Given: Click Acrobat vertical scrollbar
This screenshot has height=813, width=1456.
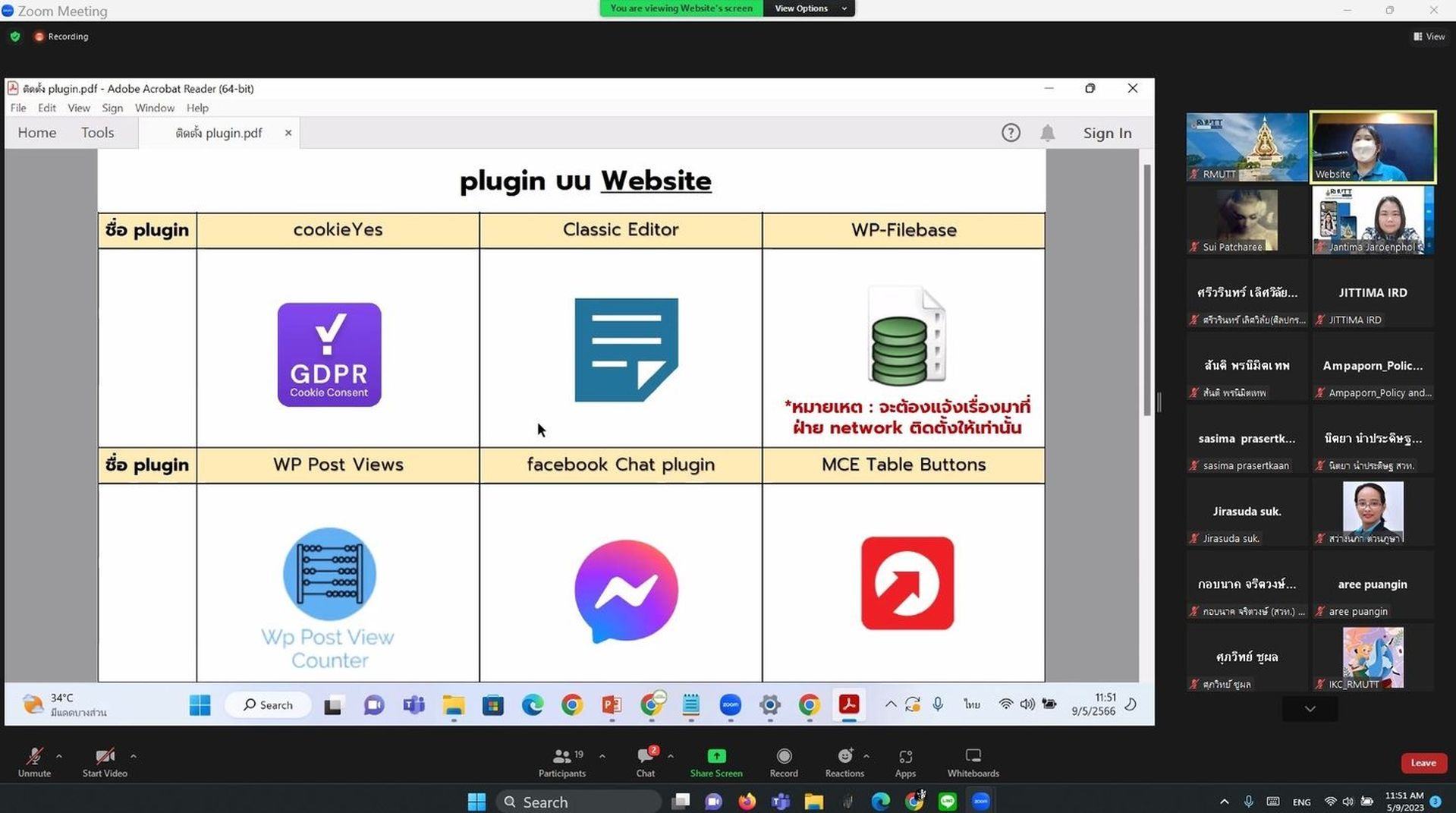Looking at the screenshot, I should [x=1146, y=290].
